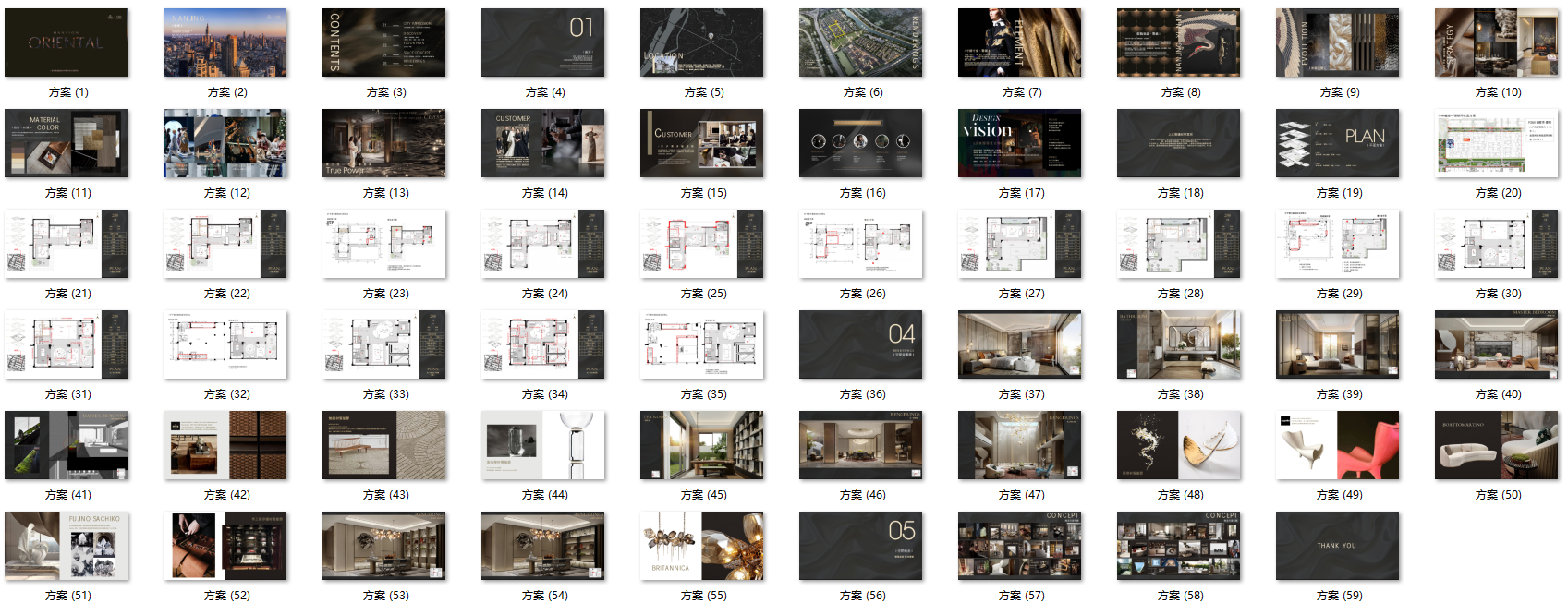Open the "04" section divider thumbnail
The width and height of the screenshot is (1568, 615).
[x=861, y=344]
